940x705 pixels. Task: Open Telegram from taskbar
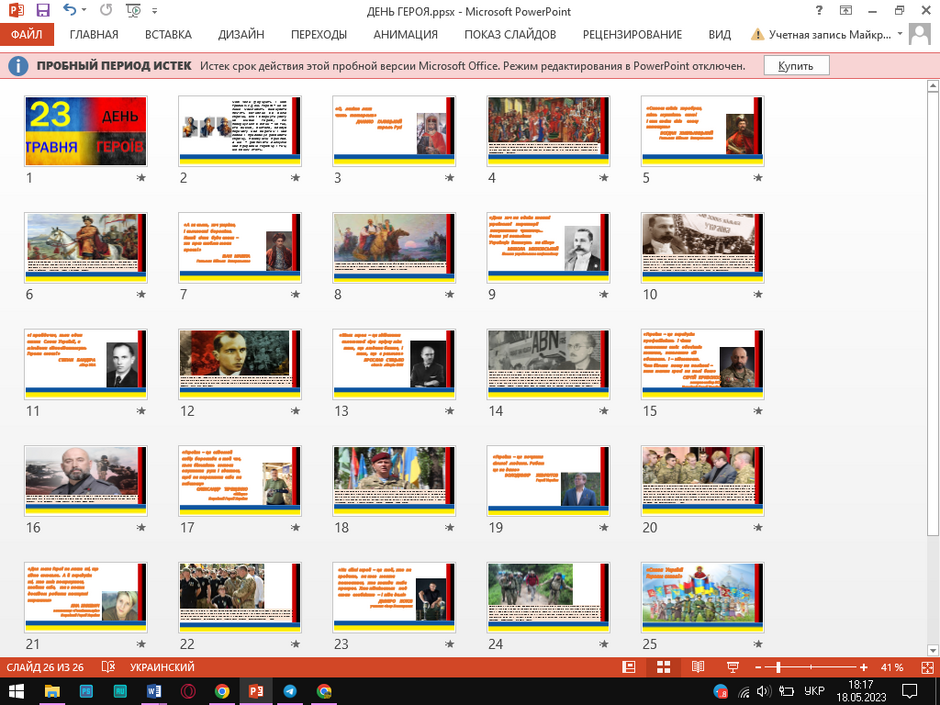point(290,691)
